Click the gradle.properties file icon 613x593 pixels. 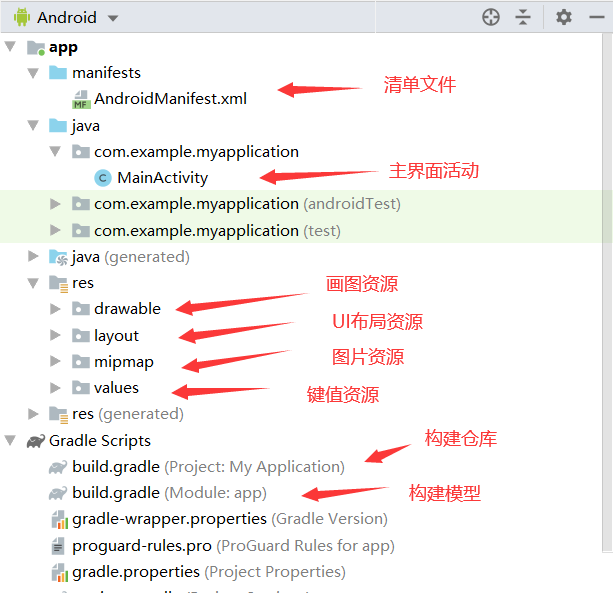point(60,573)
